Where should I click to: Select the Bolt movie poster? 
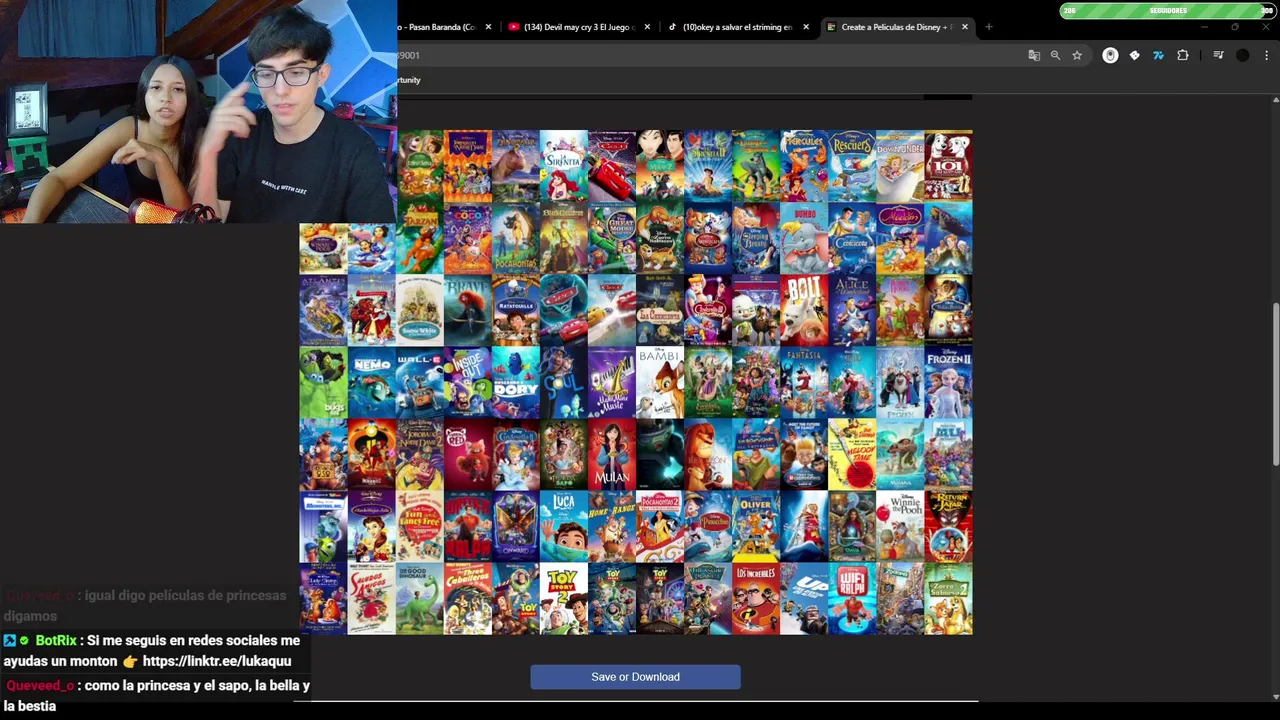tap(804, 310)
